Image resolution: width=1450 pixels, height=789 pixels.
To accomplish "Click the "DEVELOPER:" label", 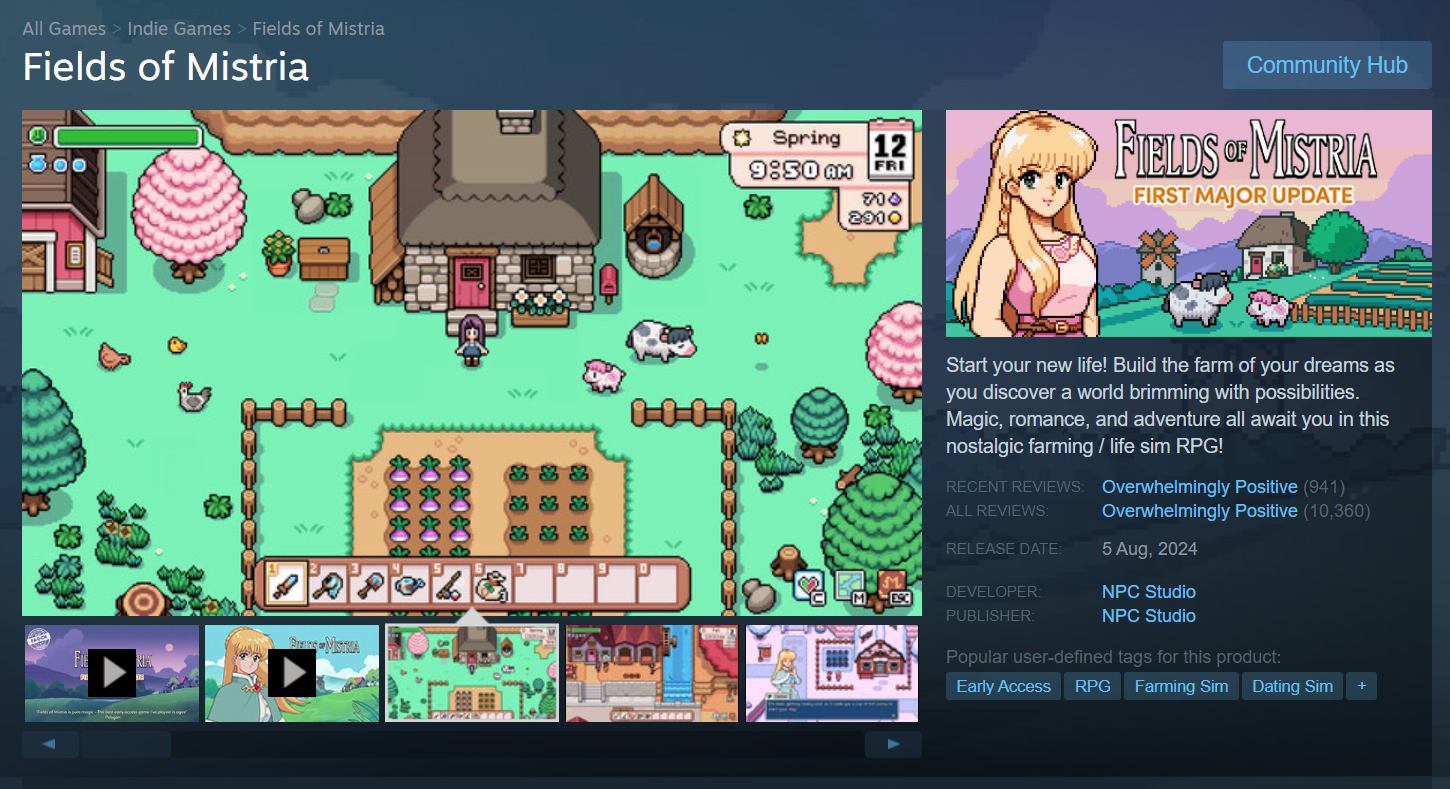I will 994,592.
